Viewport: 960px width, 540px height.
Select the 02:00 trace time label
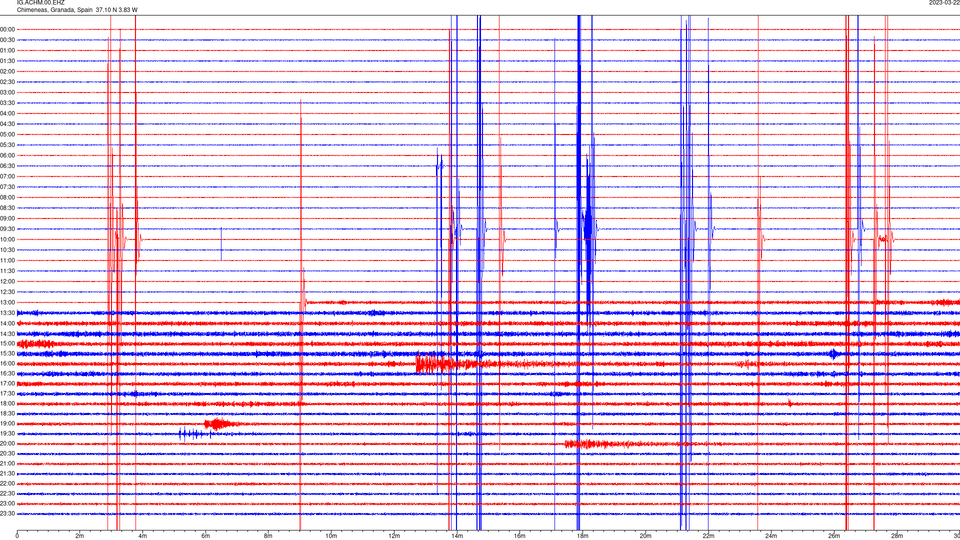(x=7, y=72)
